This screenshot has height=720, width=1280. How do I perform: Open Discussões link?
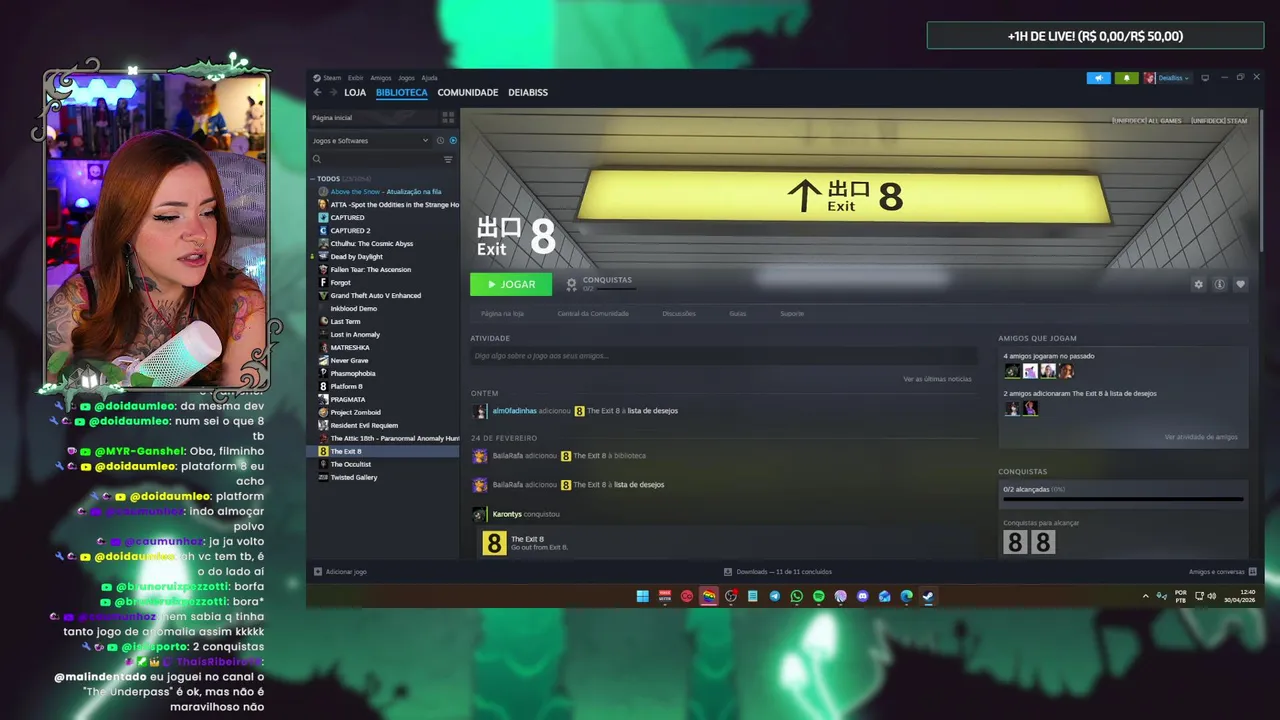(x=679, y=314)
